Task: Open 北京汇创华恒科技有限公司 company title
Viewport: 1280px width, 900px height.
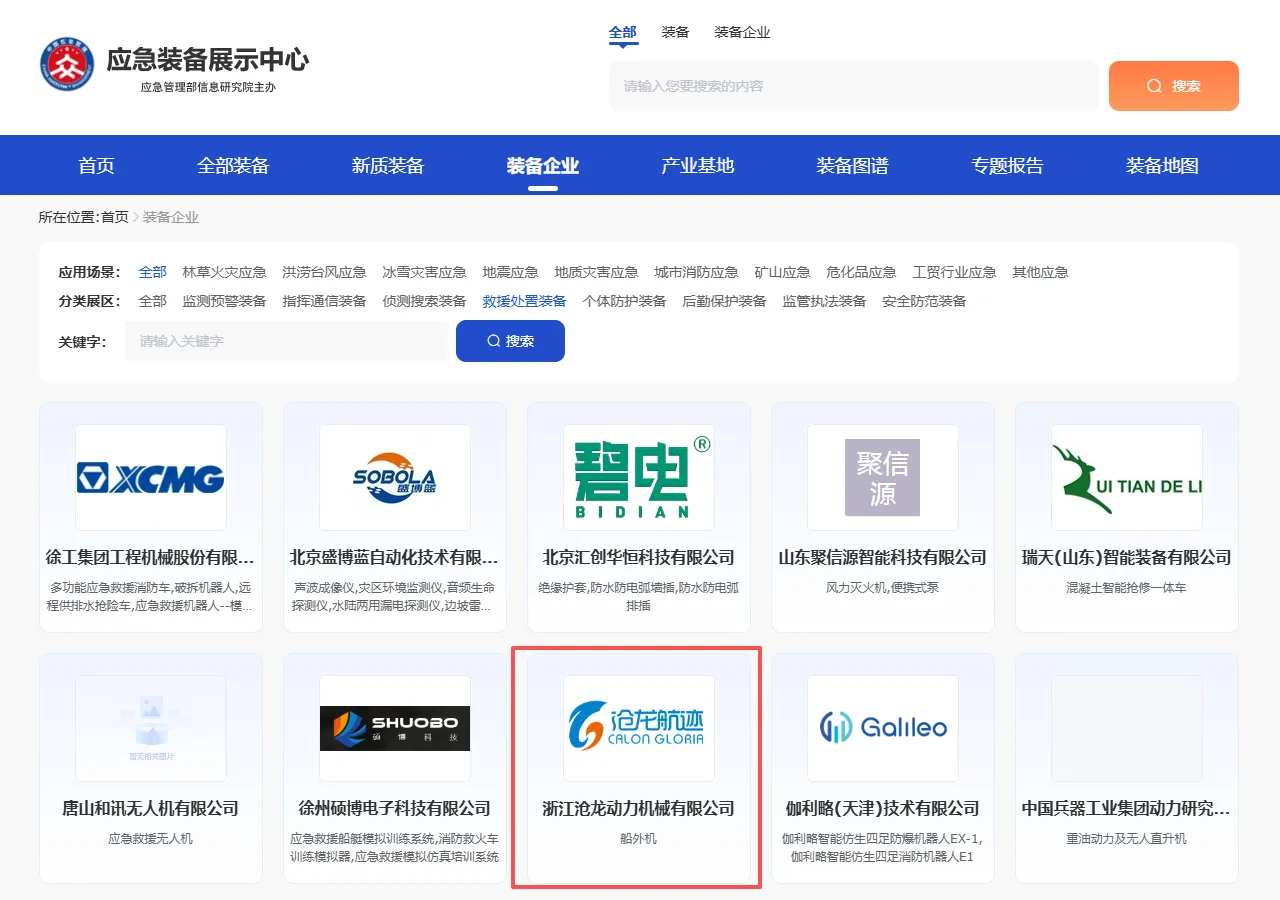Action: click(x=639, y=557)
